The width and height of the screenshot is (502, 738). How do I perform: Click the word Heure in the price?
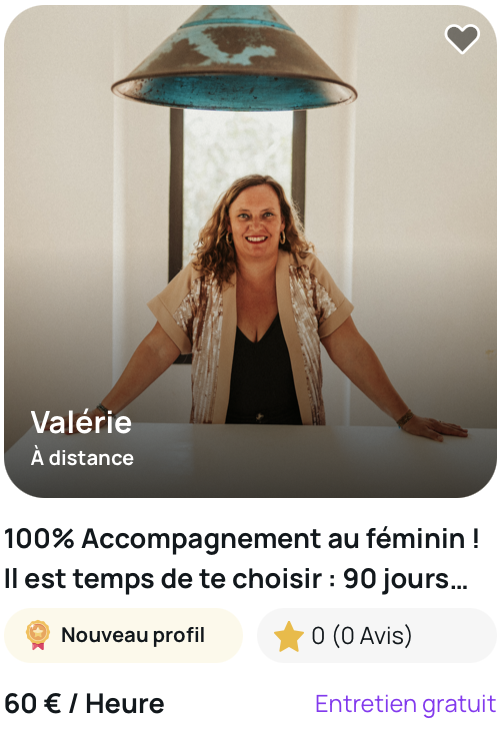(x=125, y=704)
